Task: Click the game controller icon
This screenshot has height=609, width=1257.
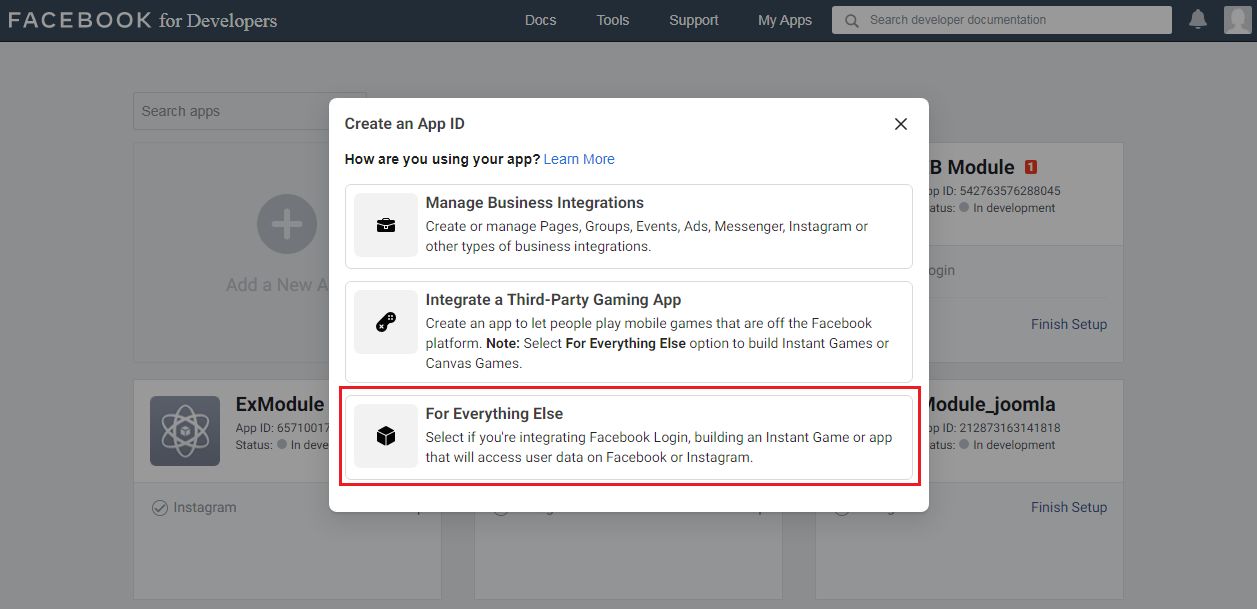Action: click(x=386, y=322)
